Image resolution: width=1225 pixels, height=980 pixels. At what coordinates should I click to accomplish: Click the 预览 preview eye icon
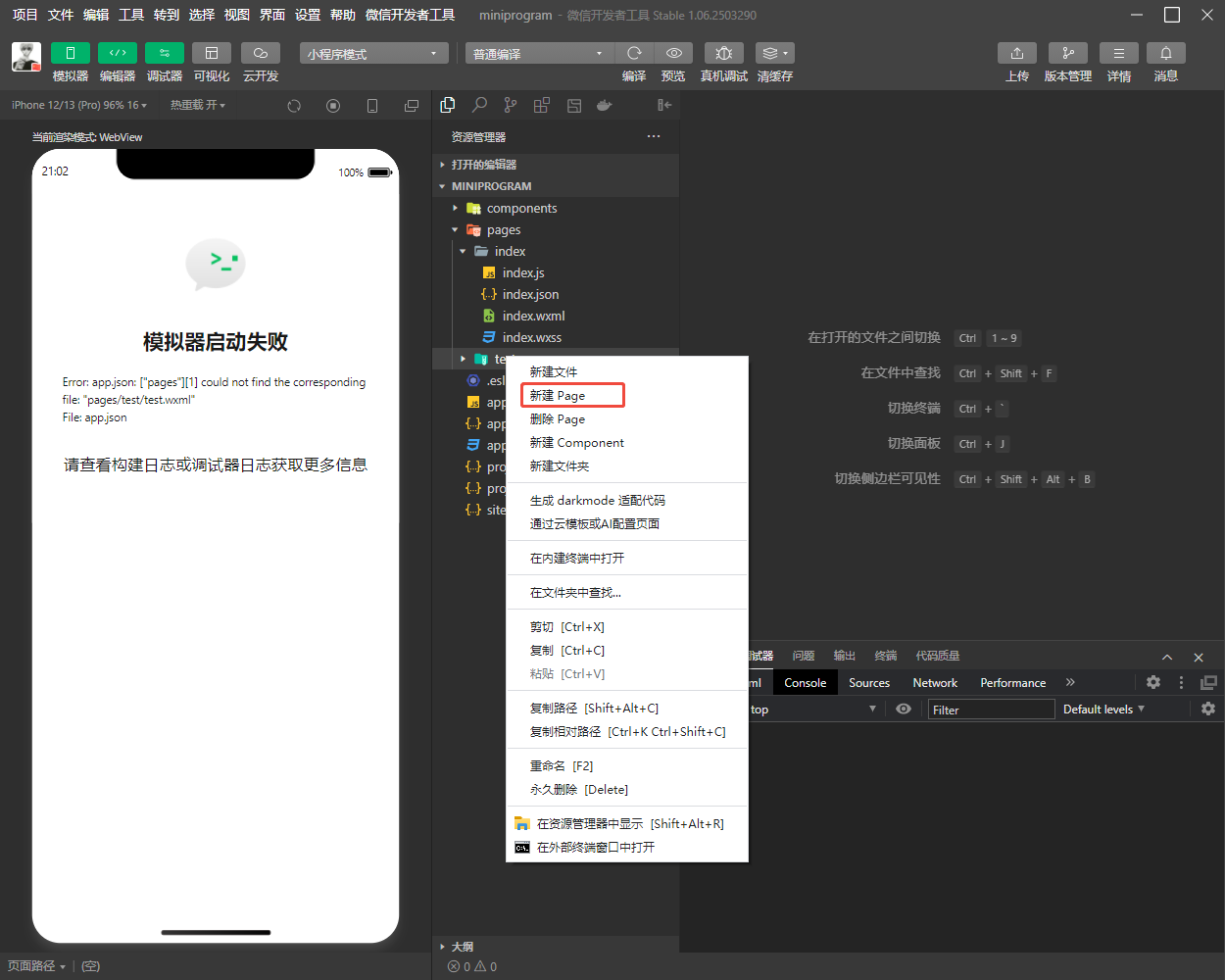tap(673, 53)
